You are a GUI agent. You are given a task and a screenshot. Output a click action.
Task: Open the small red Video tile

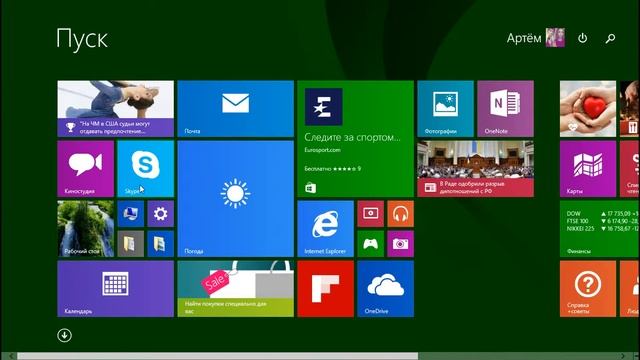pos(371,213)
